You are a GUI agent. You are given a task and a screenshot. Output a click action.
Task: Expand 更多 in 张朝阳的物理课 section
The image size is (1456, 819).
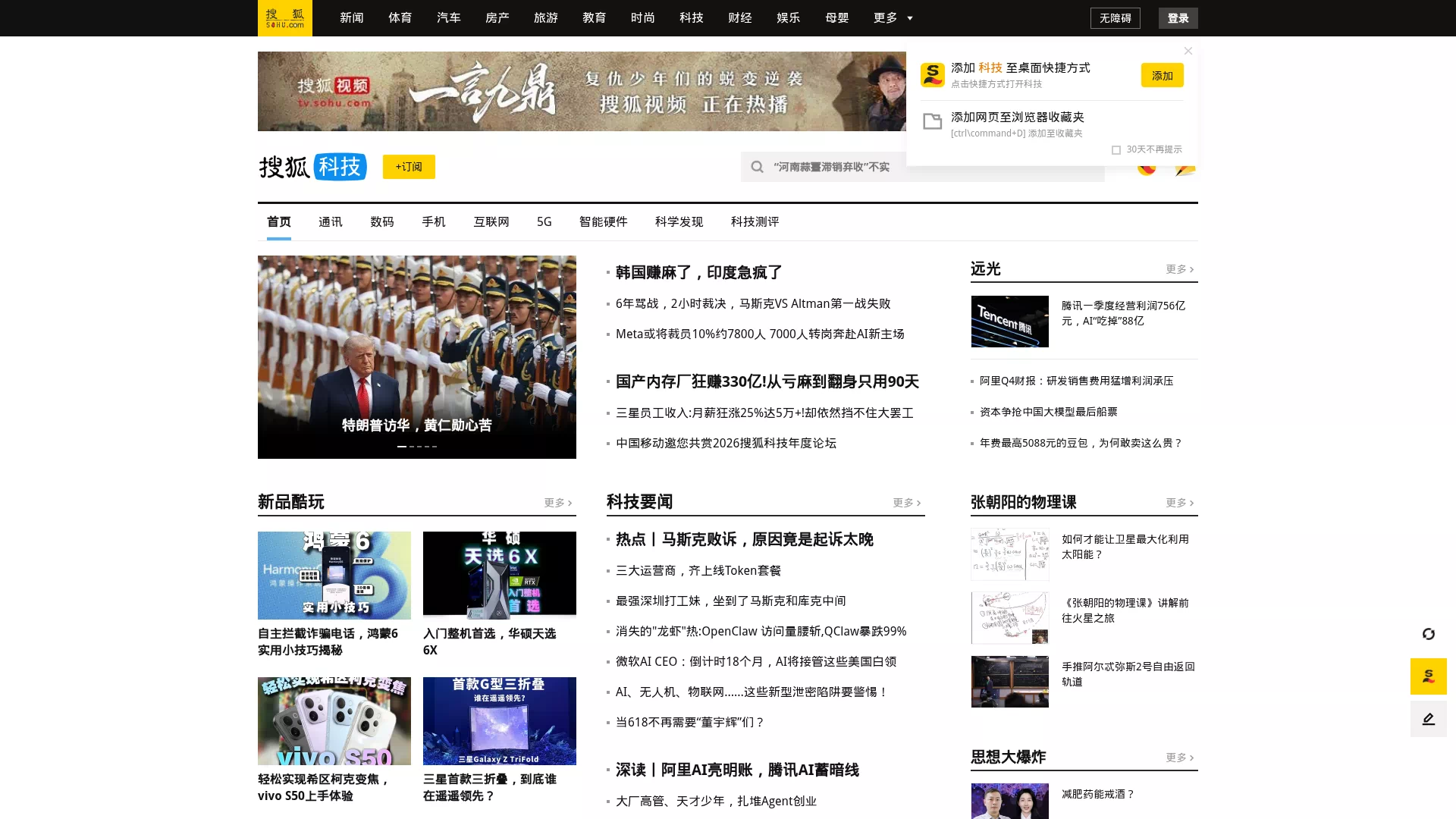click(x=1180, y=503)
